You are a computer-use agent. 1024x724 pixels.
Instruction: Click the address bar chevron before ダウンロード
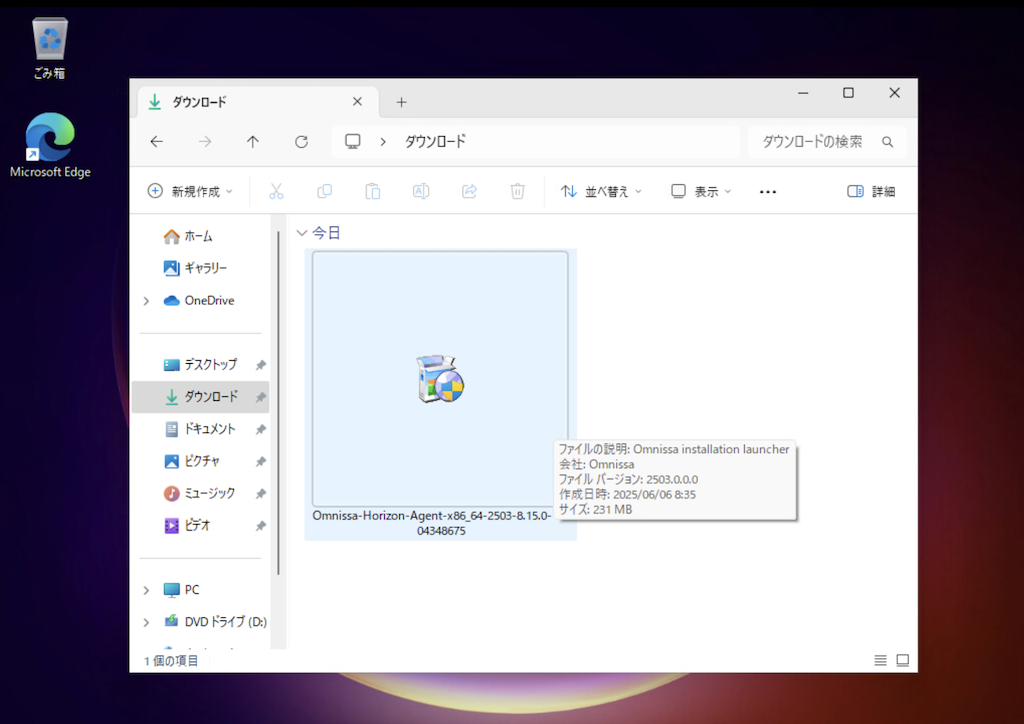coord(383,142)
